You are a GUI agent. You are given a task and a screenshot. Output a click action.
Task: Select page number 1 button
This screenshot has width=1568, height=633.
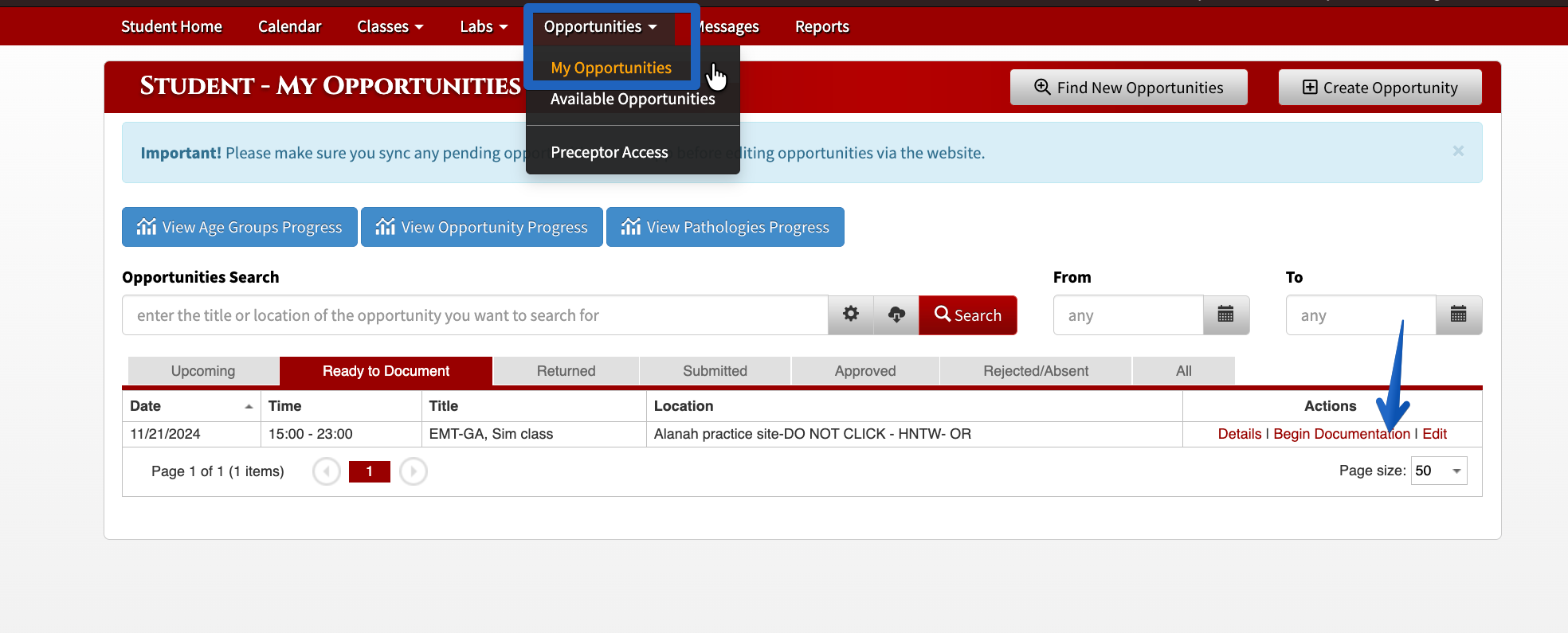pos(370,471)
